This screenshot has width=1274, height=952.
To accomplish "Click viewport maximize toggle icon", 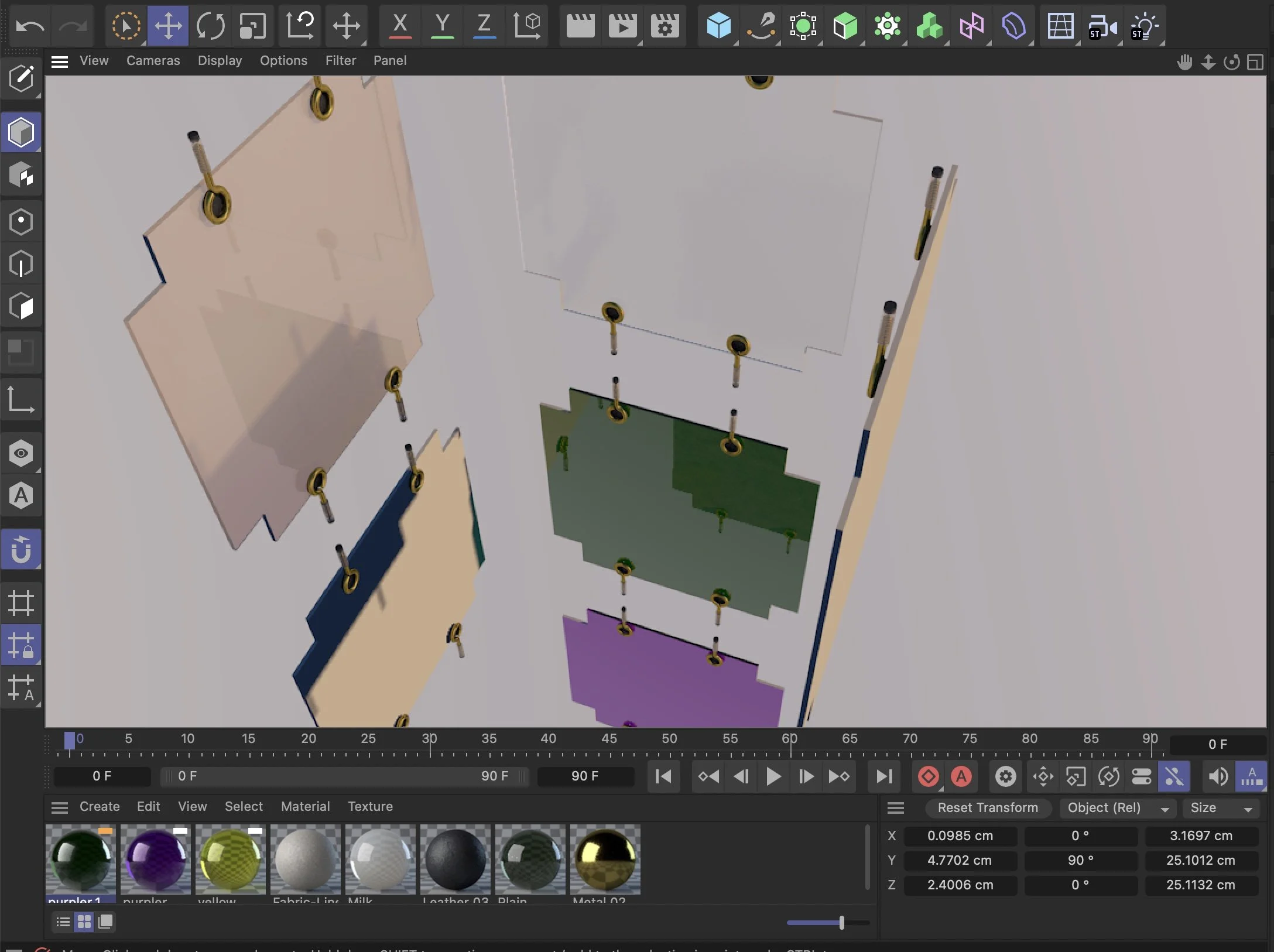I will pyautogui.click(x=1255, y=61).
